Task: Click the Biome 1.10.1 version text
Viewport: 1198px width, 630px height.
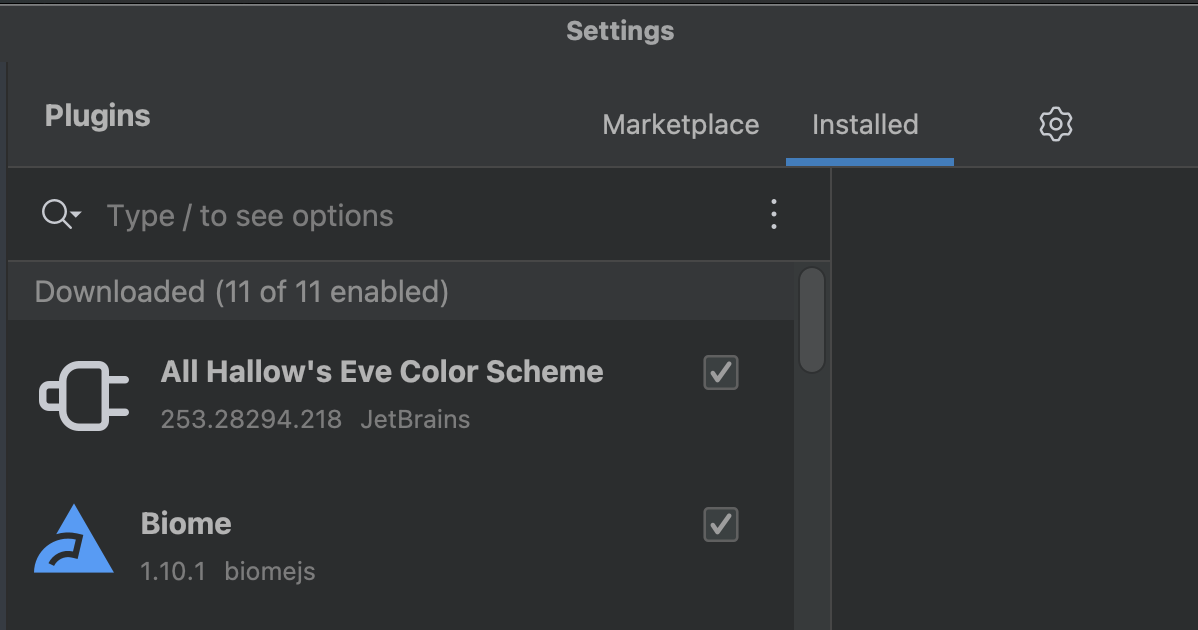Action: pyautogui.click(x=173, y=571)
